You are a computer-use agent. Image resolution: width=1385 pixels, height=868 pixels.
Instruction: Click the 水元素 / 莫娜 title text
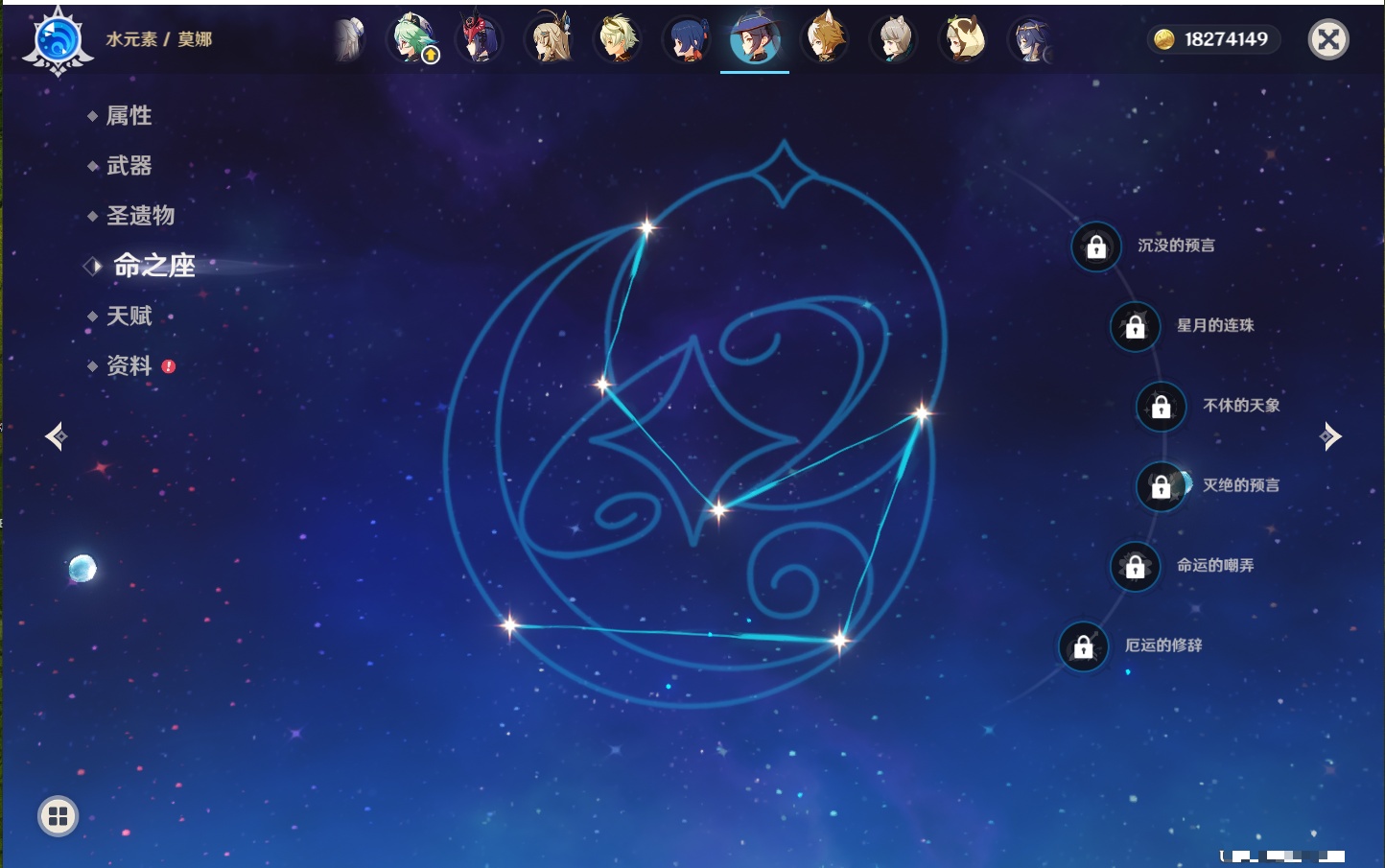[x=158, y=39]
